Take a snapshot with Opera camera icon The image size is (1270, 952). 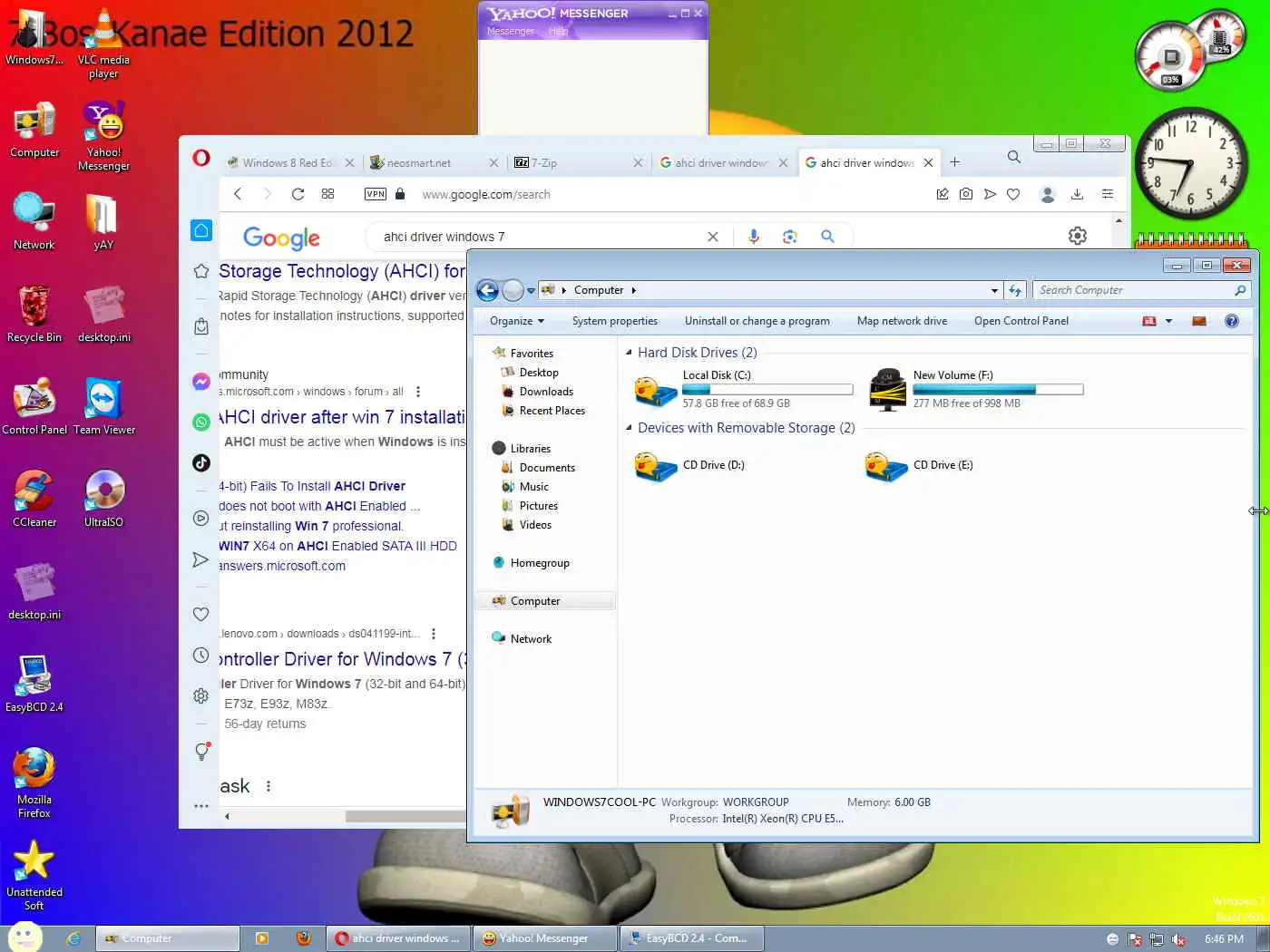tap(966, 194)
